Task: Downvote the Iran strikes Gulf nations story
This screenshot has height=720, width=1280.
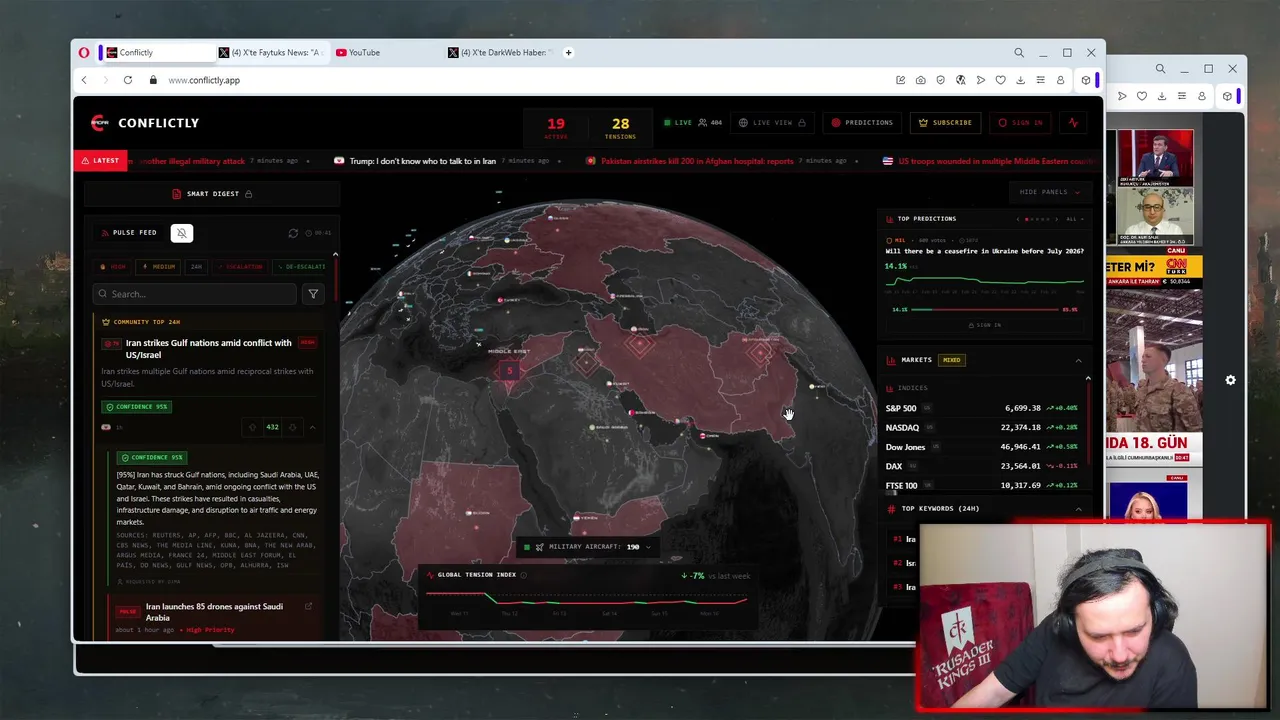Action: [292, 427]
